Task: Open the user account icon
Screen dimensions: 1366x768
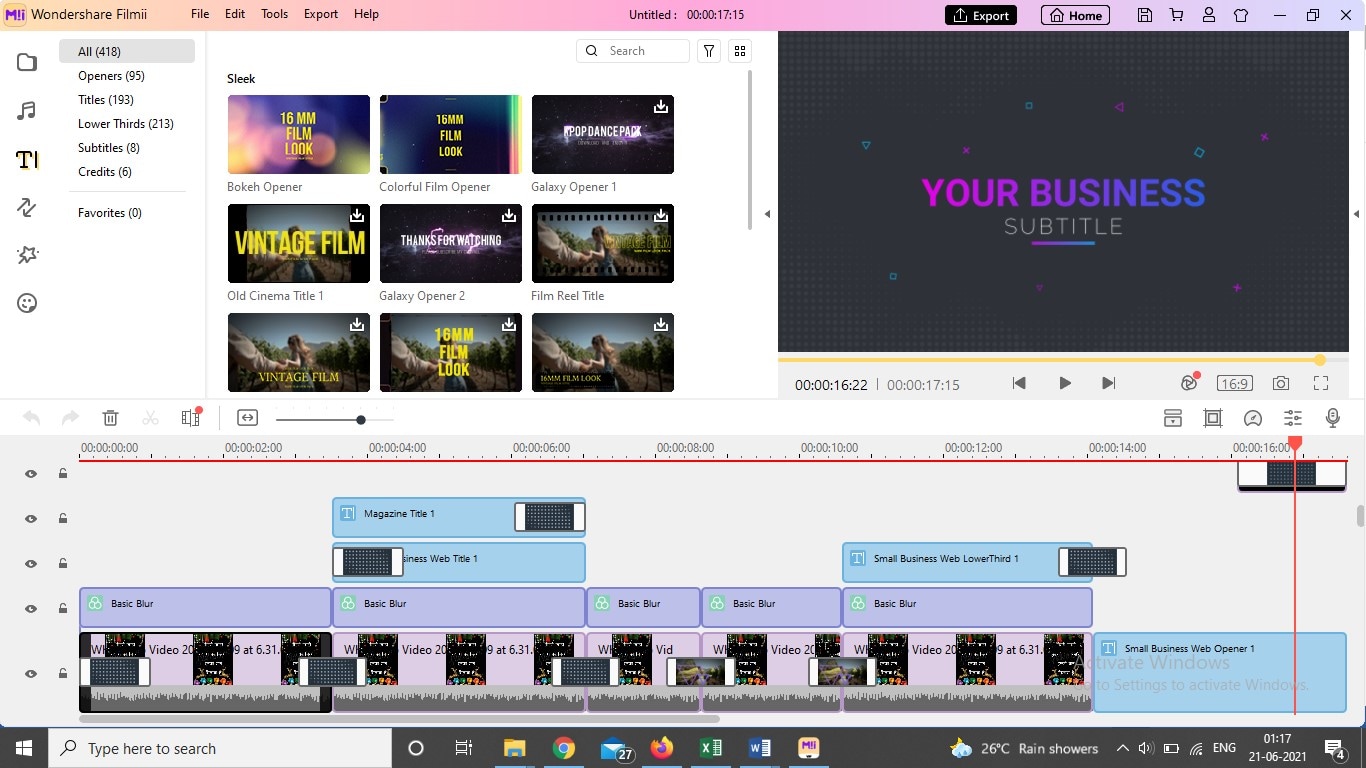Action: (1209, 15)
